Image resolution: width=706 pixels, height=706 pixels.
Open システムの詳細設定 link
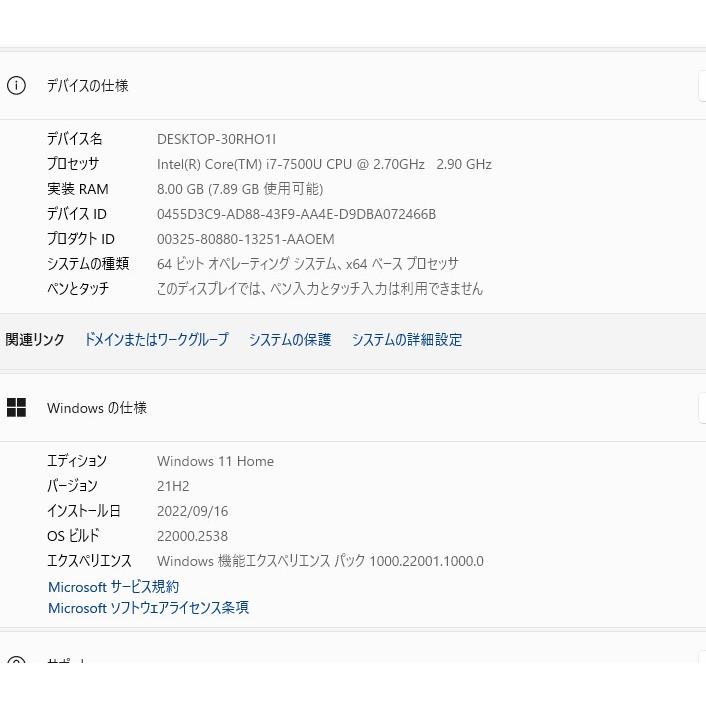point(407,339)
